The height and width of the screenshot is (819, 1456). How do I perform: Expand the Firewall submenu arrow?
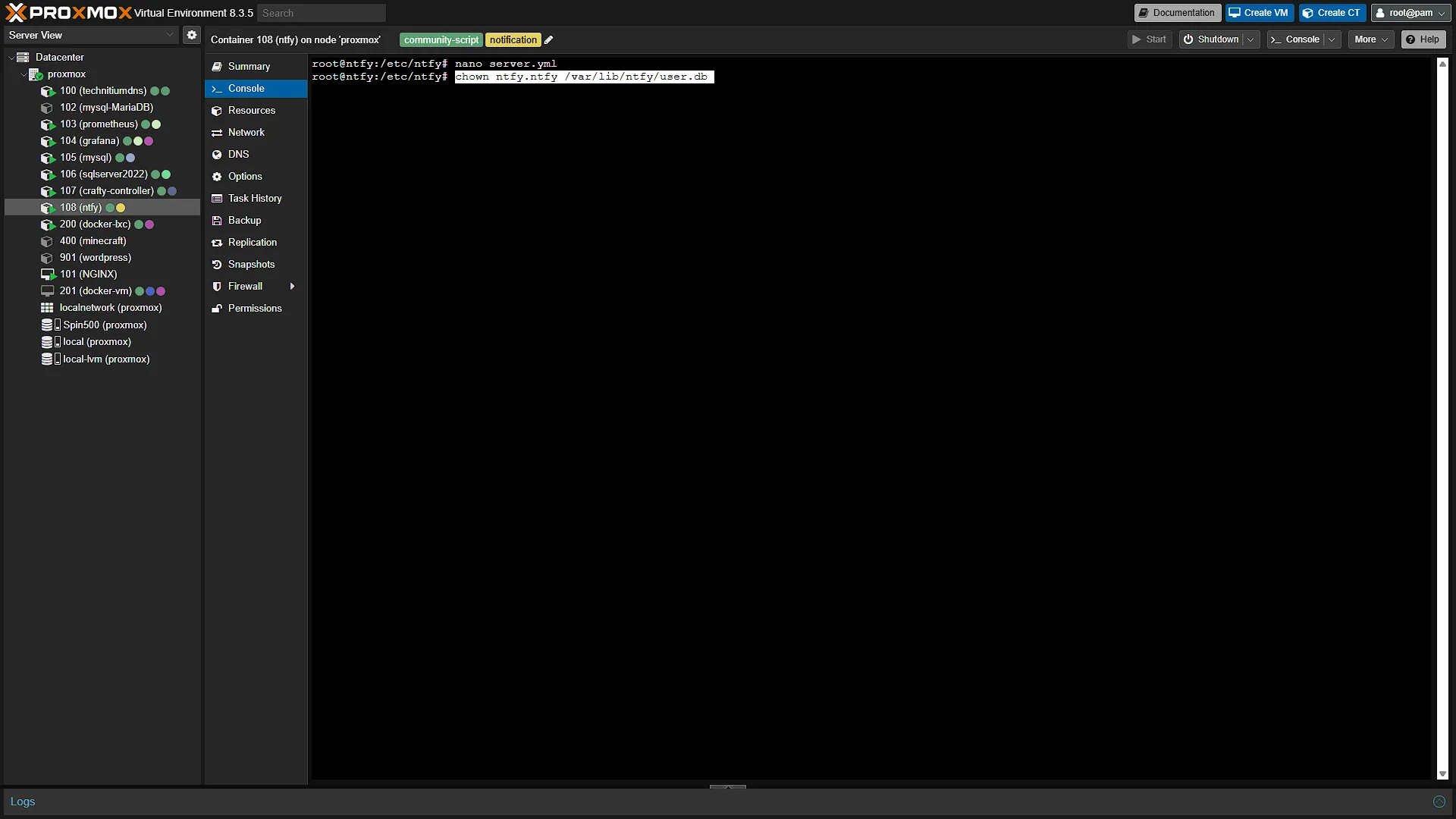pyautogui.click(x=292, y=287)
